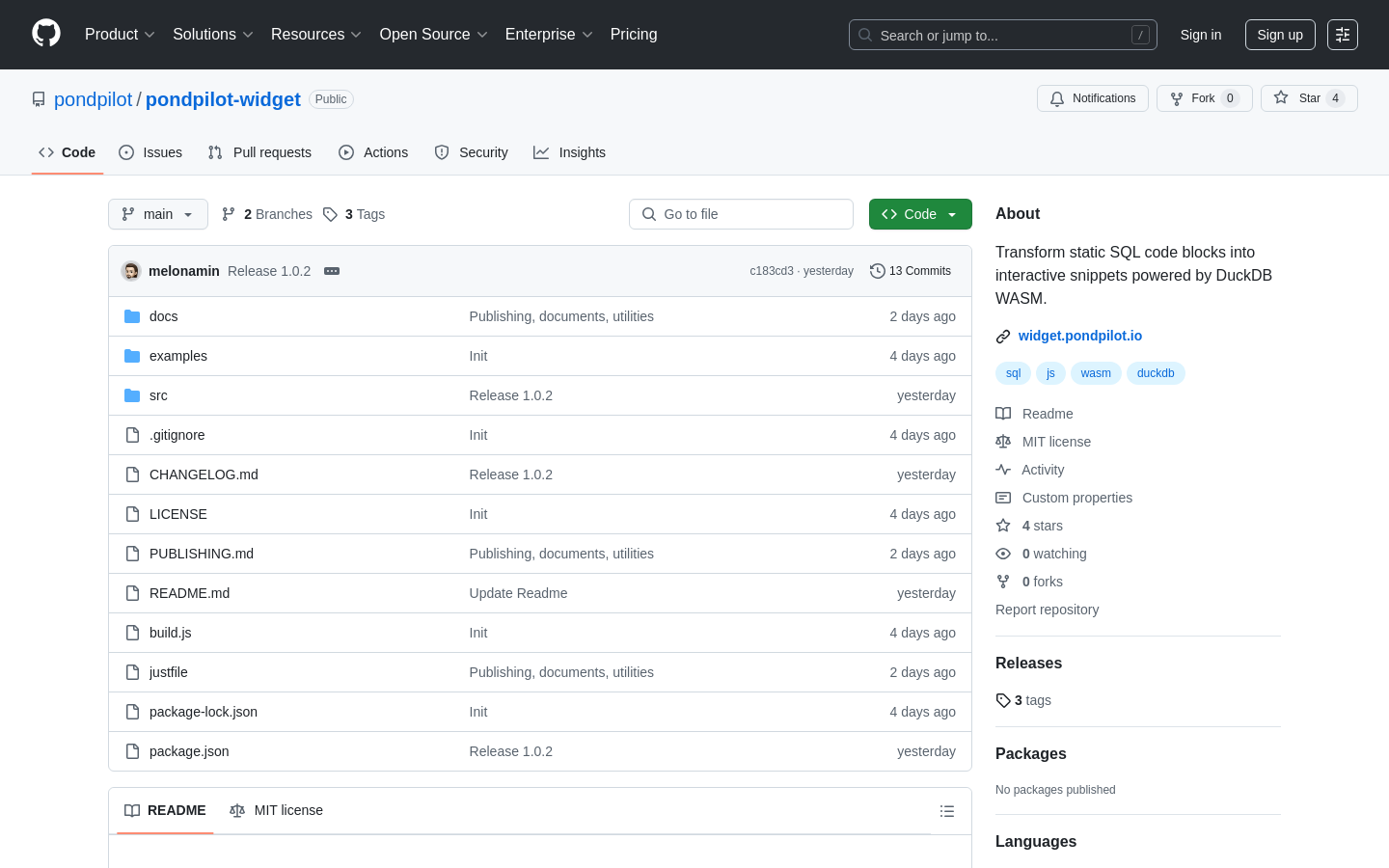Expand the Enterprise menu

tap(549, 35)
